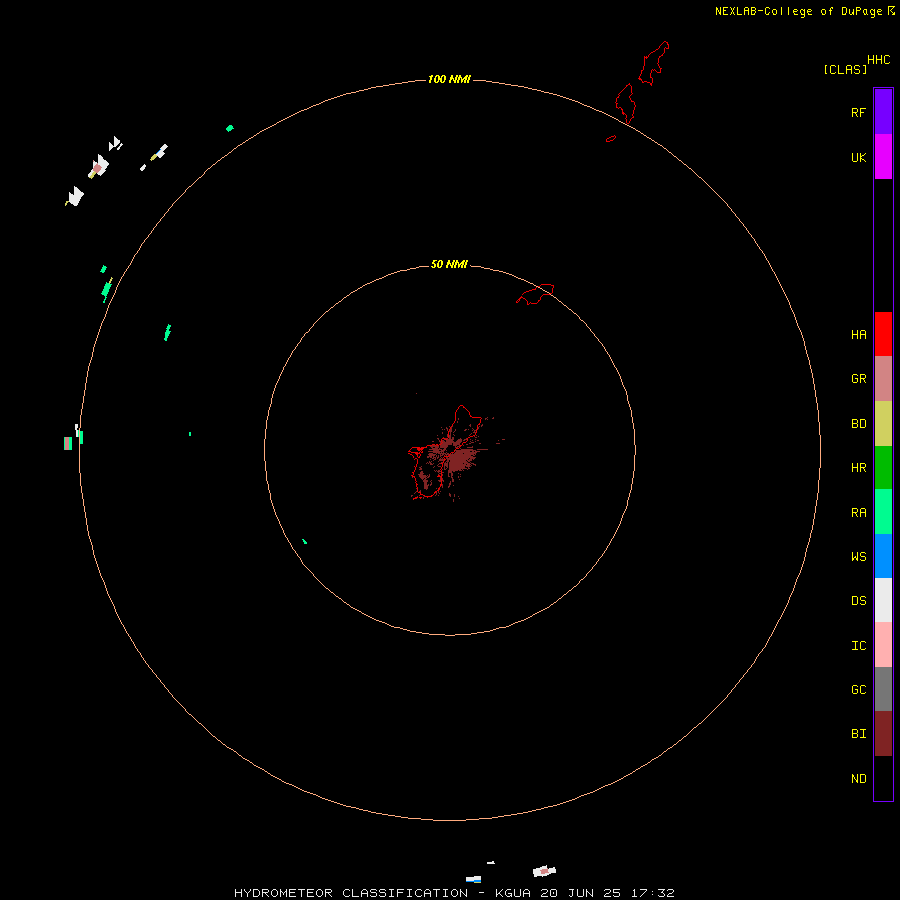Click the HR legend label
The image size is (900, 900).
coord(858,468)
